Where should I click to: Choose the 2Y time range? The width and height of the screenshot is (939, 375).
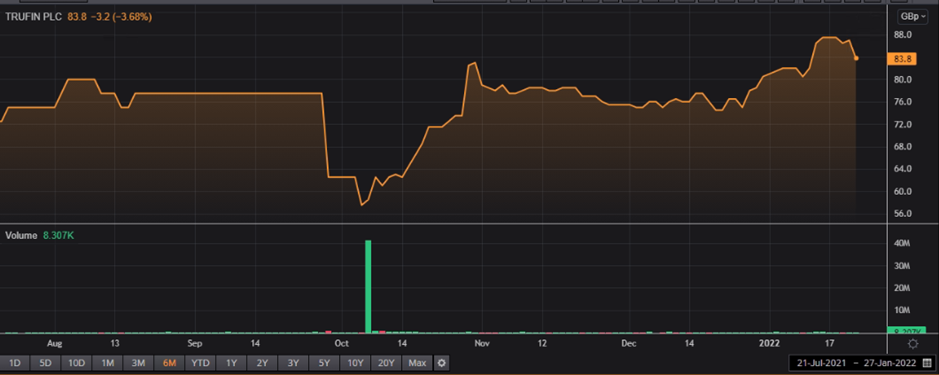(x=262, y=362)
